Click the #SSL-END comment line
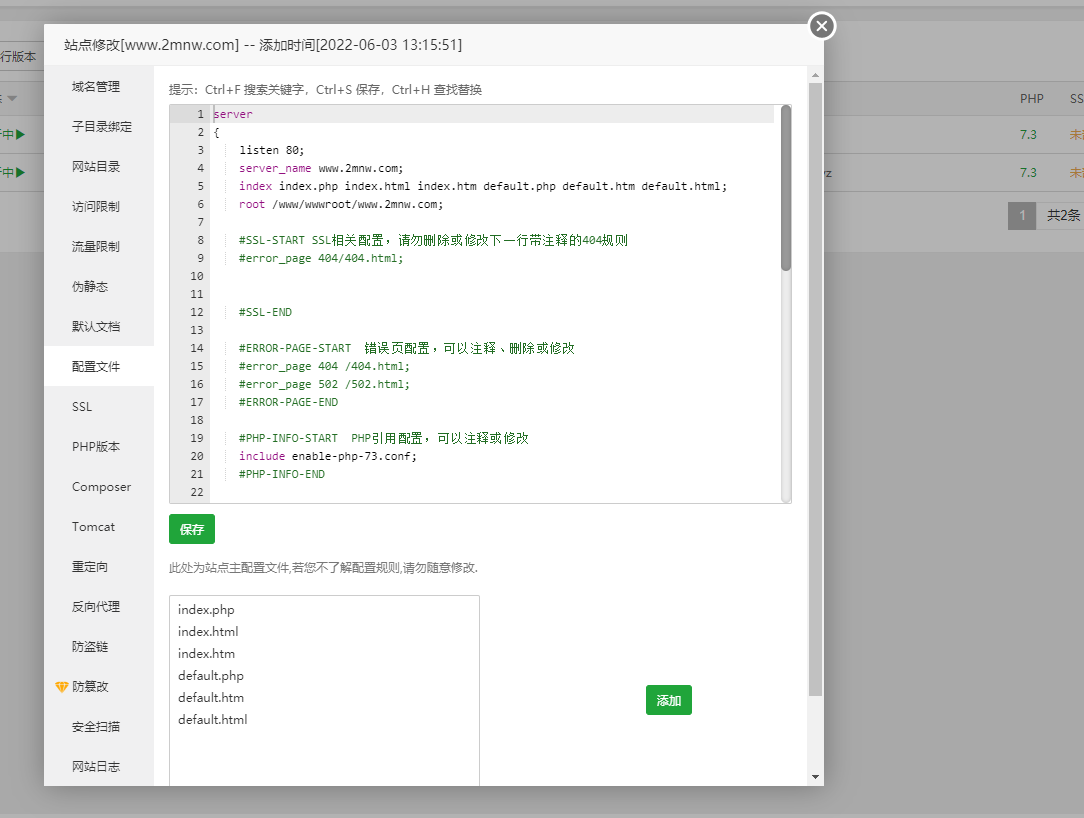Screen dimensions: 1084x818 click(265, 312)
